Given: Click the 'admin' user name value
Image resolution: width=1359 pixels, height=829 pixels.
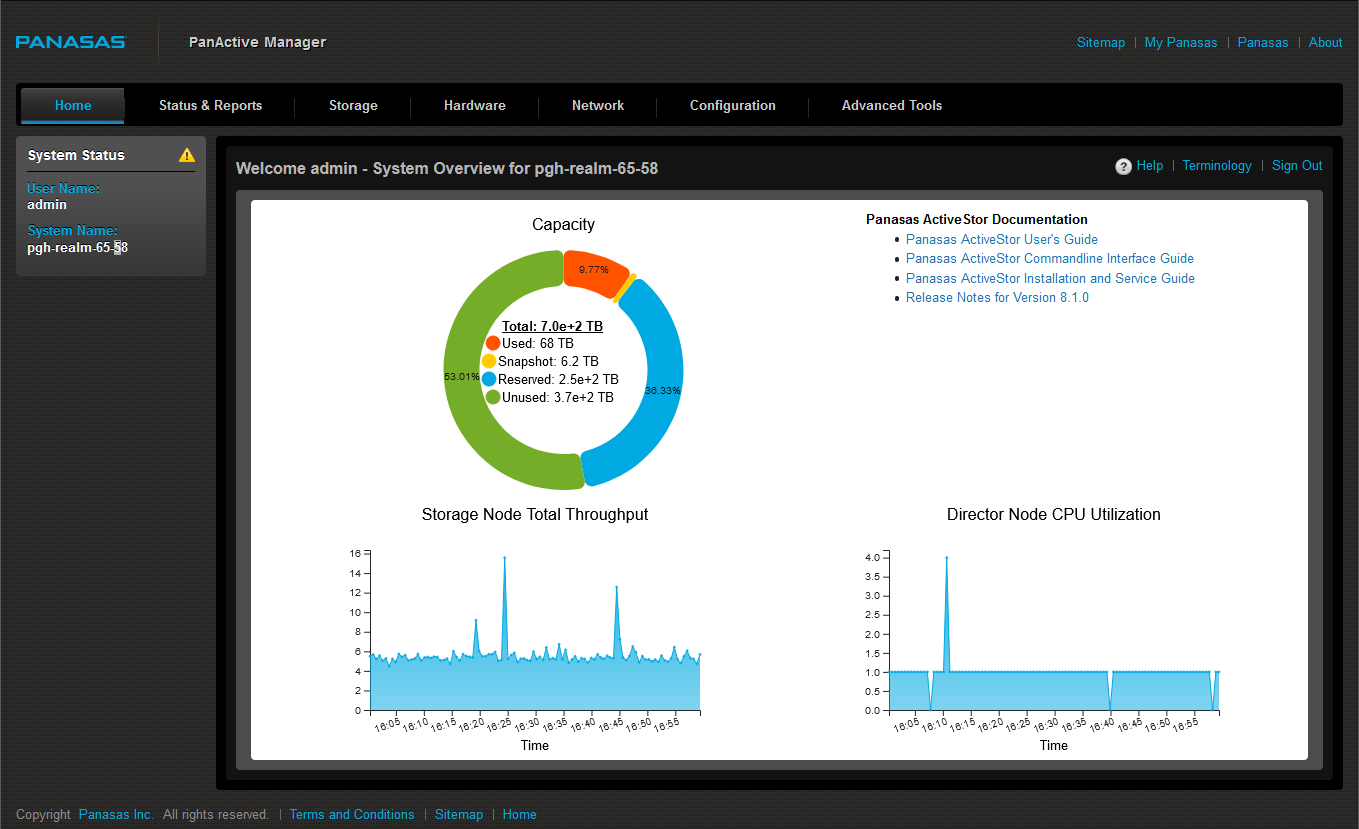Looking at the screenshot, I should (x=47, y=204).
